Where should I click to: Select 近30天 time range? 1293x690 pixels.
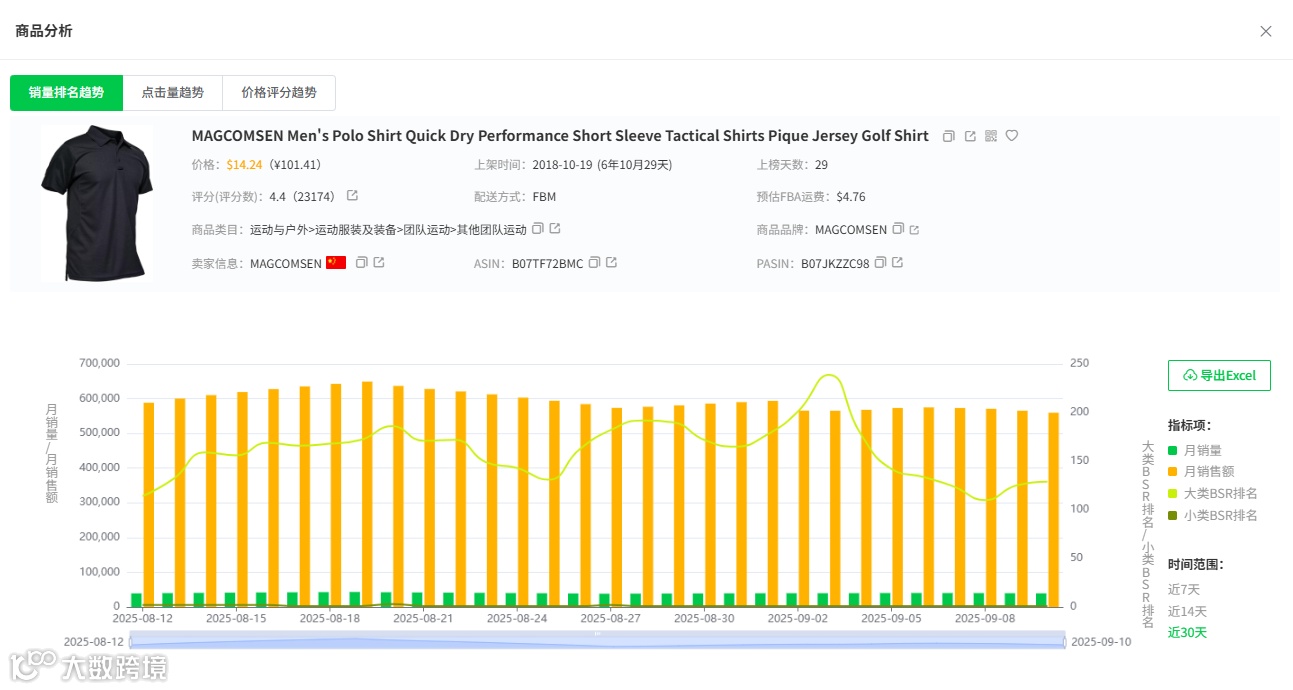click(1187, 632)
